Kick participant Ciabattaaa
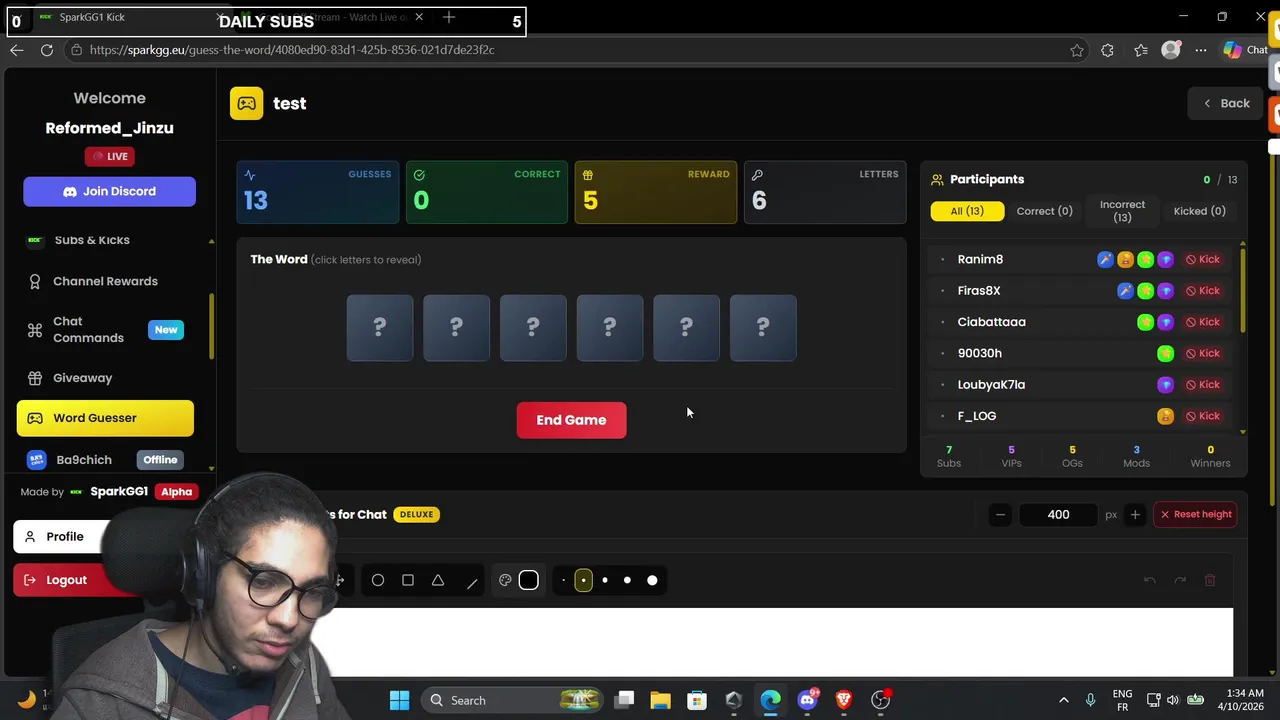The width and height of the screenshot is (1280, 720). [1203, 322]
